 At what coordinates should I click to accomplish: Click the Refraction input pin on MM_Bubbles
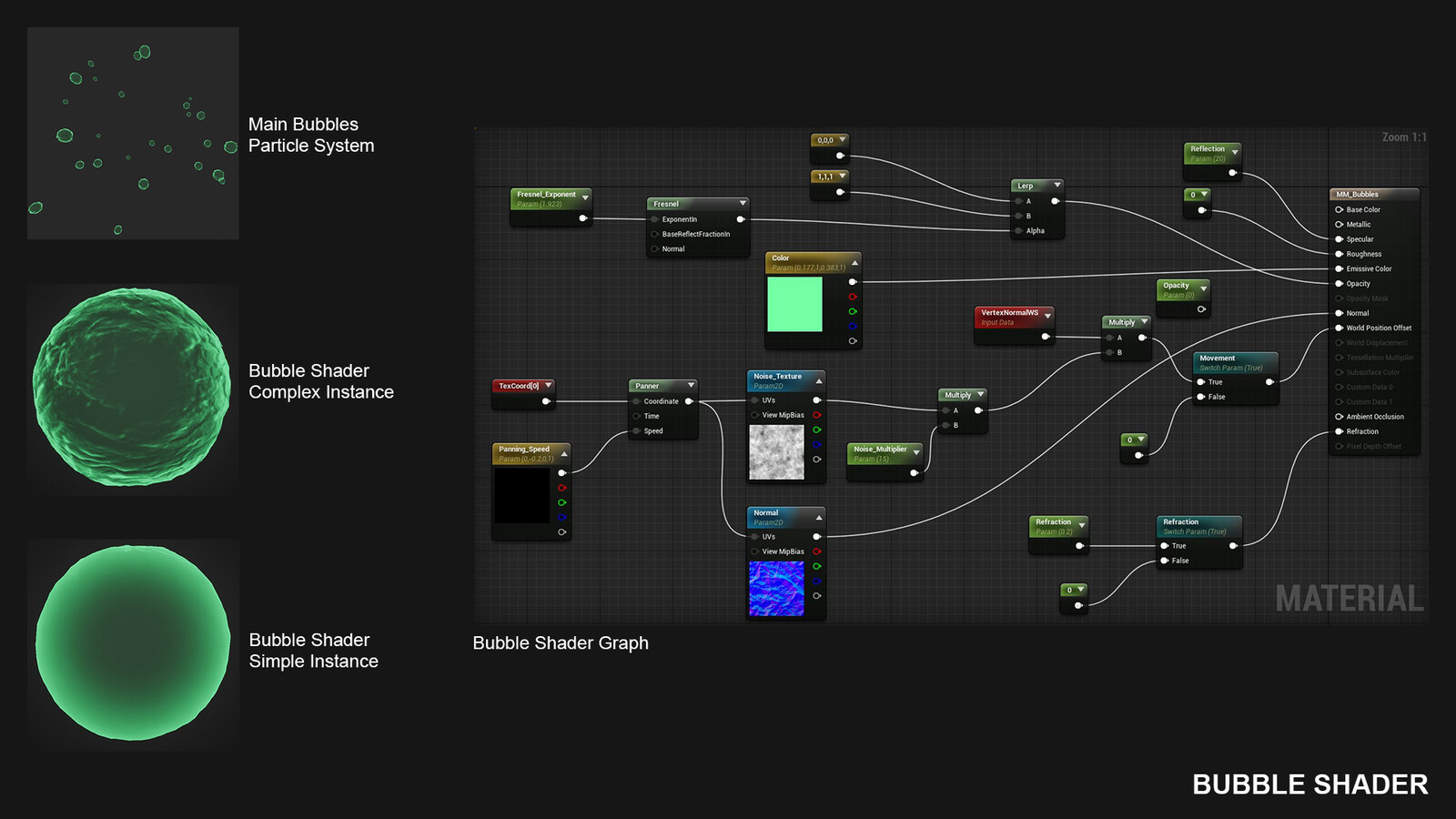(x=1340, y=431)
